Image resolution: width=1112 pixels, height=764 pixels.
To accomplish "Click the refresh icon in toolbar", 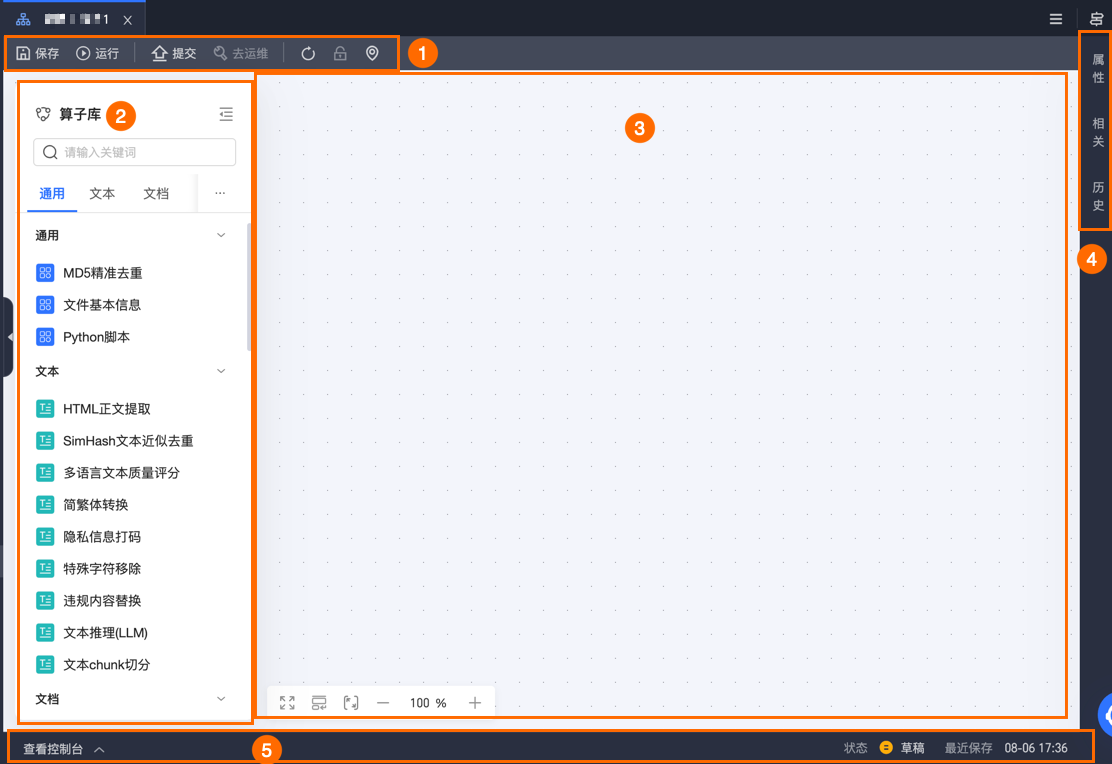I will (308, 53).
